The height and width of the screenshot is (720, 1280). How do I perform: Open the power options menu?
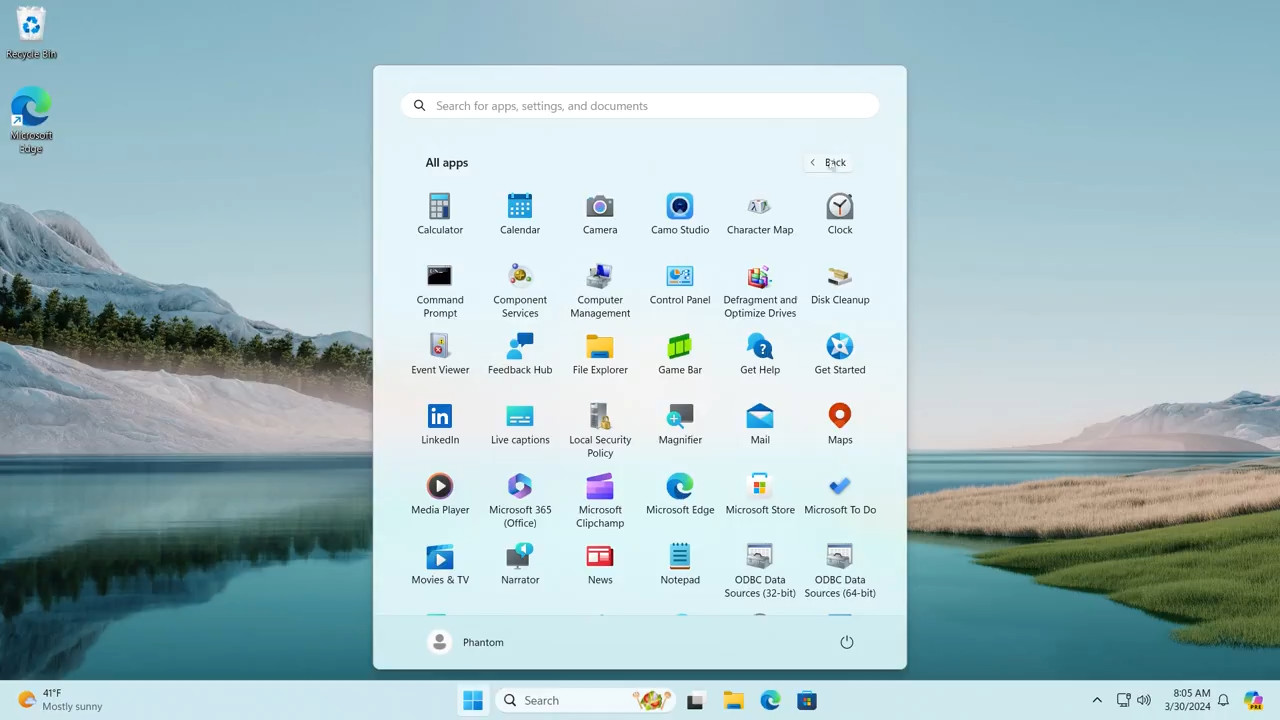(846, 642)
